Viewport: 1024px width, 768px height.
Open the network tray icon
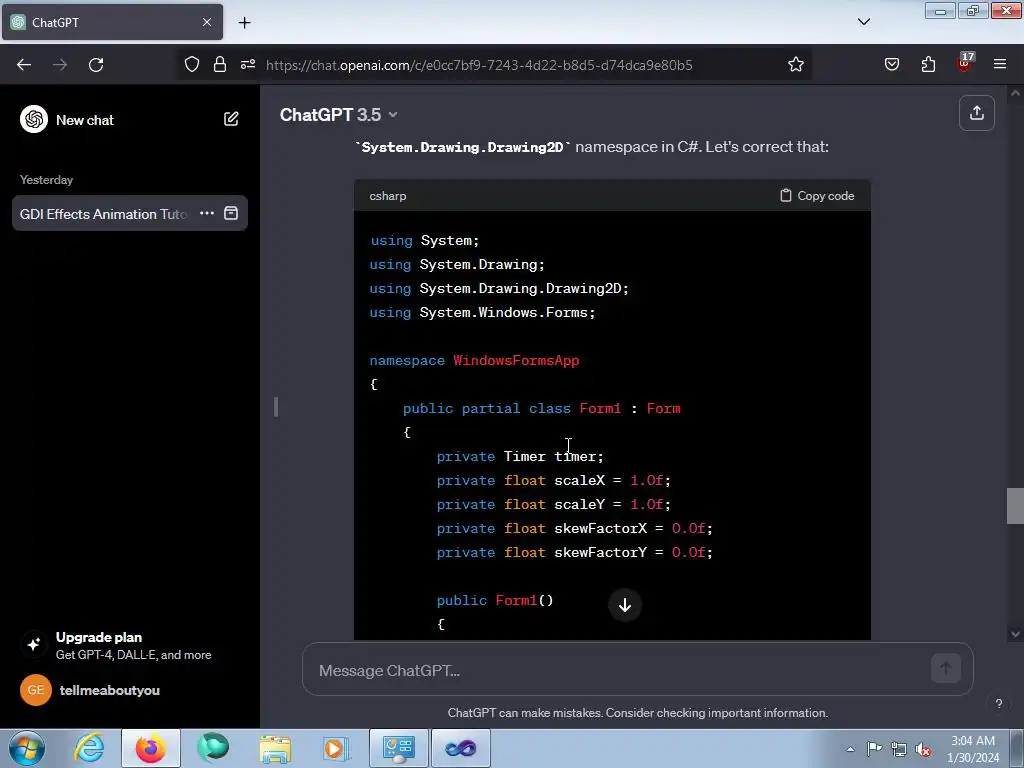(899, 750)
